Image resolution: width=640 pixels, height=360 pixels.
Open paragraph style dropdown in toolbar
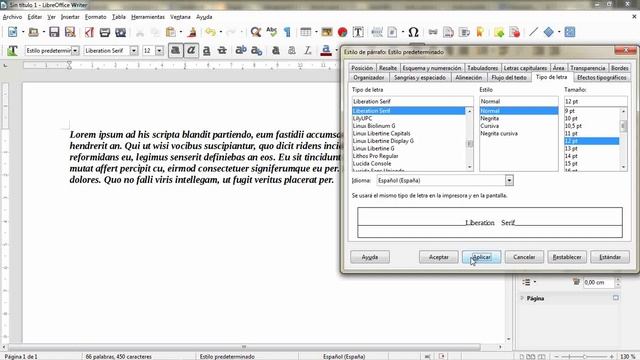coord(75,51)
